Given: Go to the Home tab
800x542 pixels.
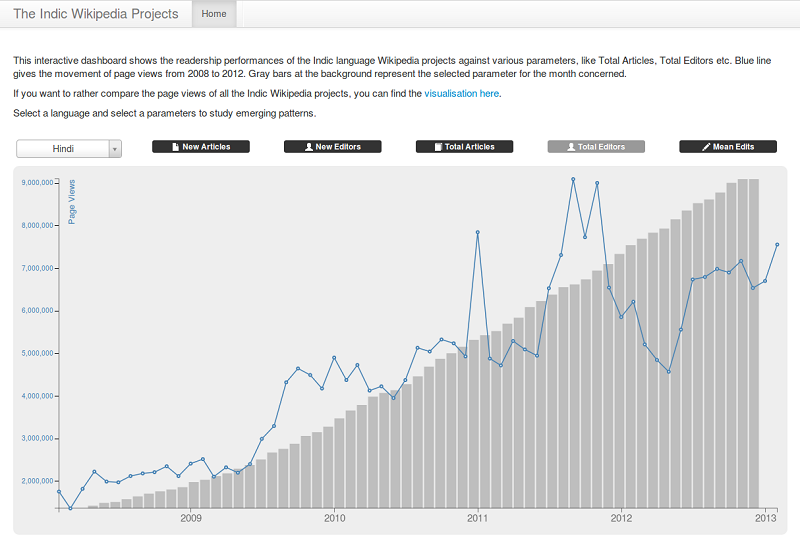Looking at the screenshot, I should (x=213, y=14).
